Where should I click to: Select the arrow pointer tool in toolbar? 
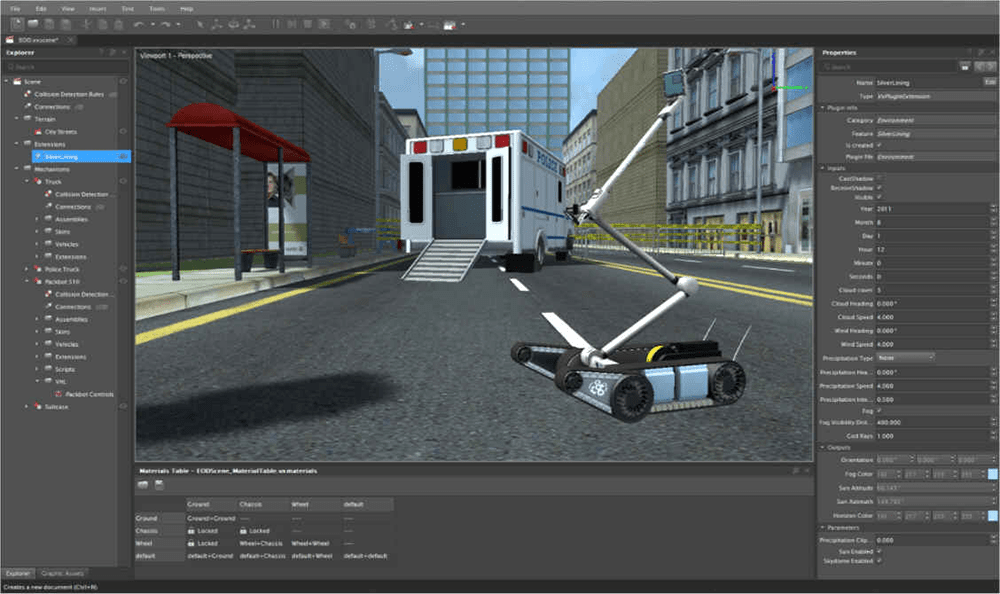click(x=200, y=23)
